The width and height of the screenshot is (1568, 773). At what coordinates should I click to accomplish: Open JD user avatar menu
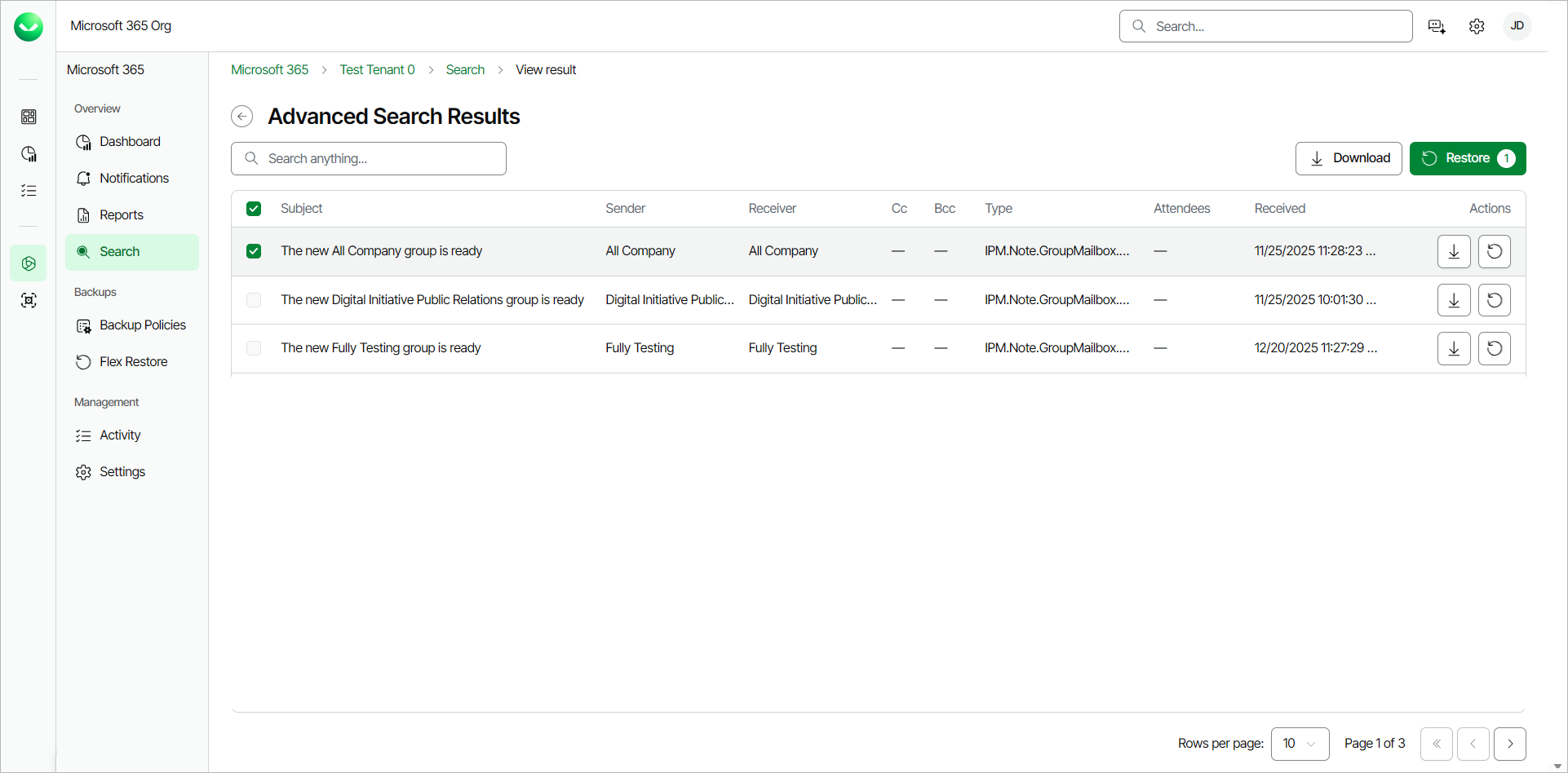click(x=1517, y=26)
